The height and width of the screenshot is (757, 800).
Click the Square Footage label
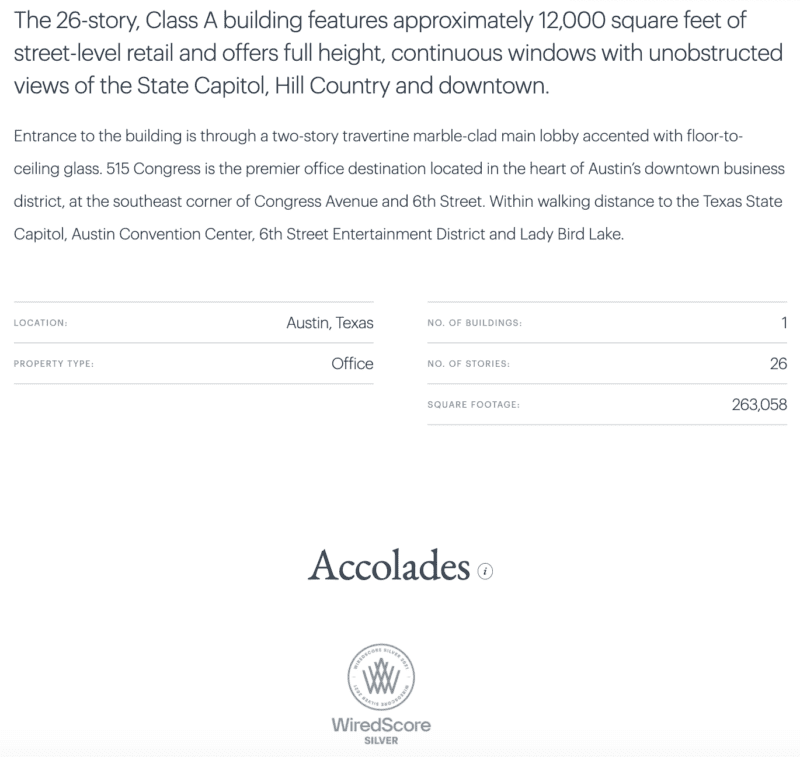(x=473, y=405)
